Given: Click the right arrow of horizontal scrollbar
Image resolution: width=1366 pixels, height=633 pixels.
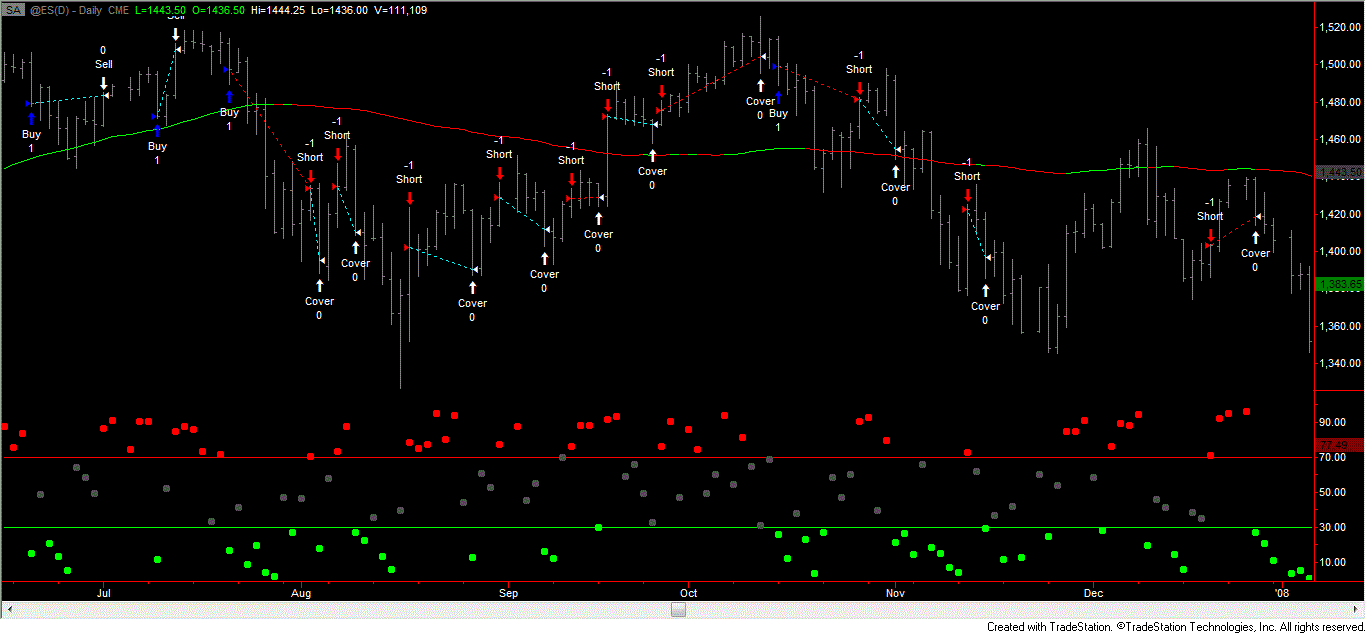Looking at the screenshot, I should (1354, 610).
